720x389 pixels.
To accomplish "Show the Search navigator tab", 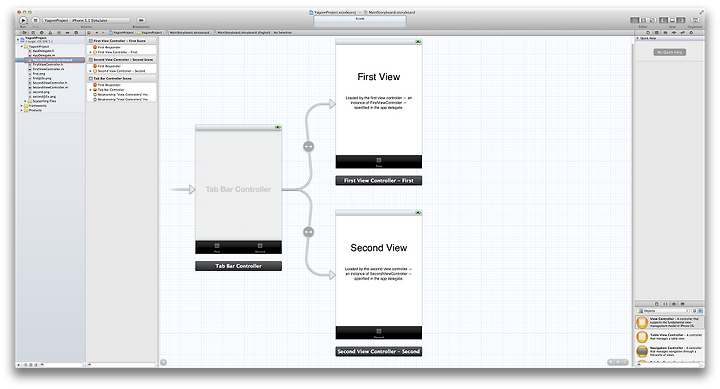I will coord(42,33).
